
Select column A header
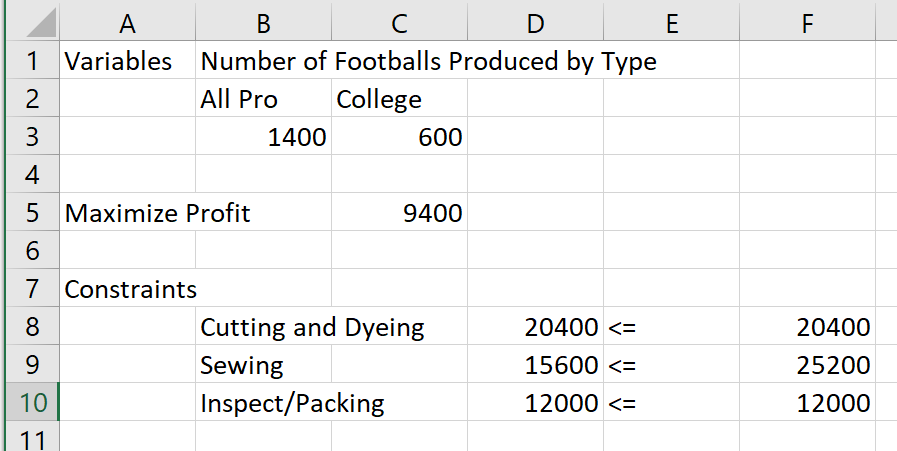[x=127, y=22]
